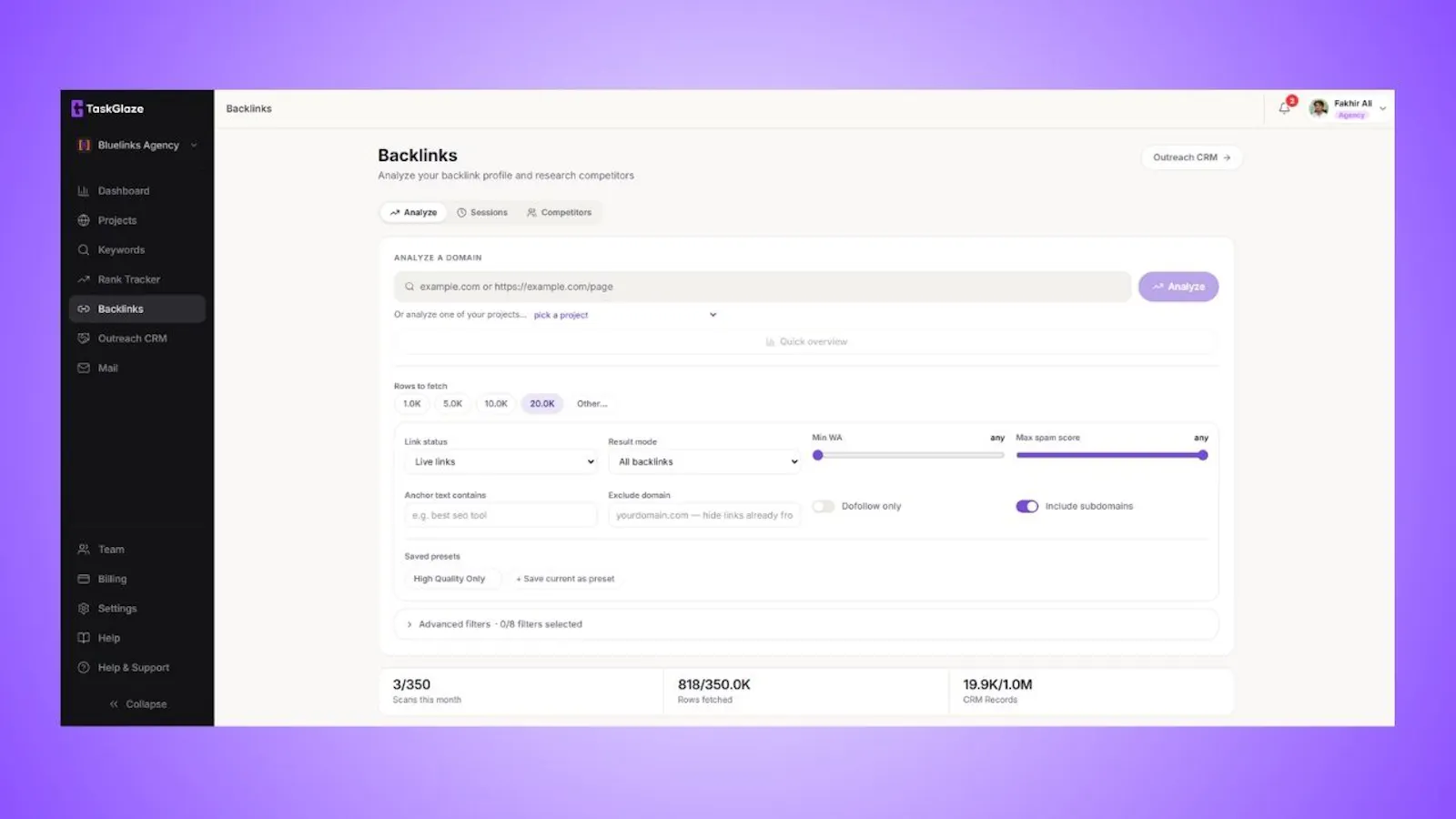Go to Keywords in the sidebar
Viewport: 1456px width, 819px height.
point(136,249)
